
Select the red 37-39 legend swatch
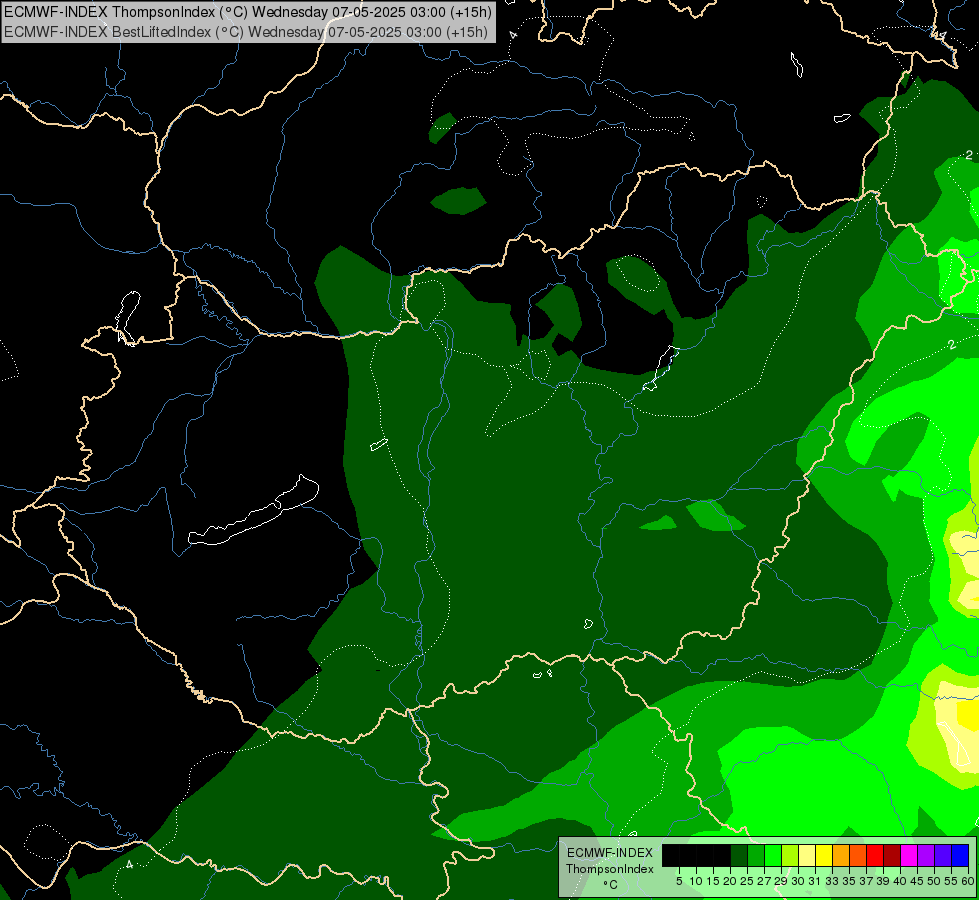coord(875,855)
